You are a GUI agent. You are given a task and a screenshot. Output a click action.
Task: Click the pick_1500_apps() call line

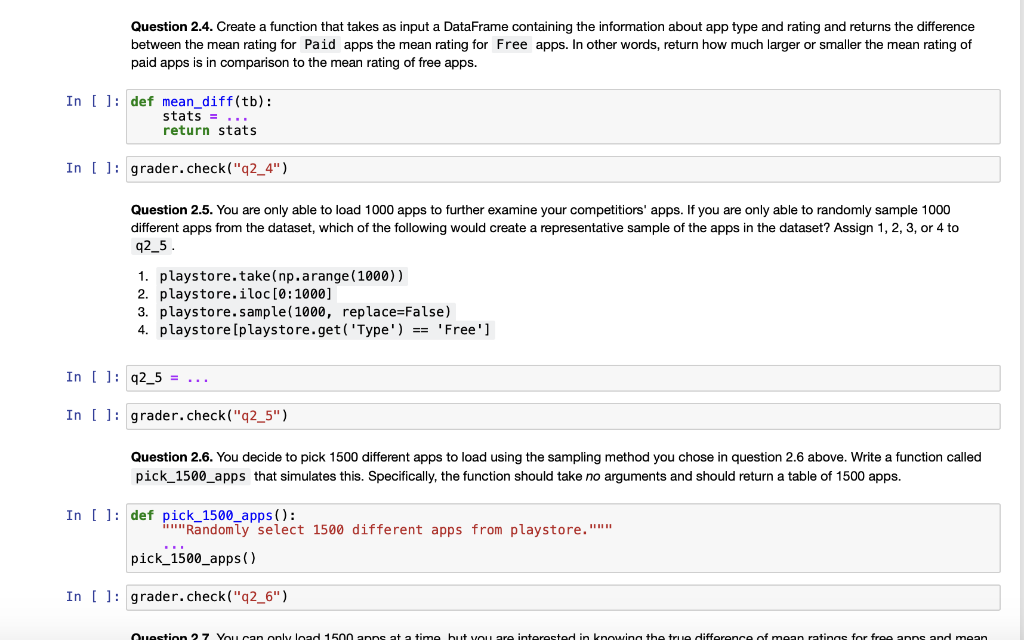click(x=194, y=558)
